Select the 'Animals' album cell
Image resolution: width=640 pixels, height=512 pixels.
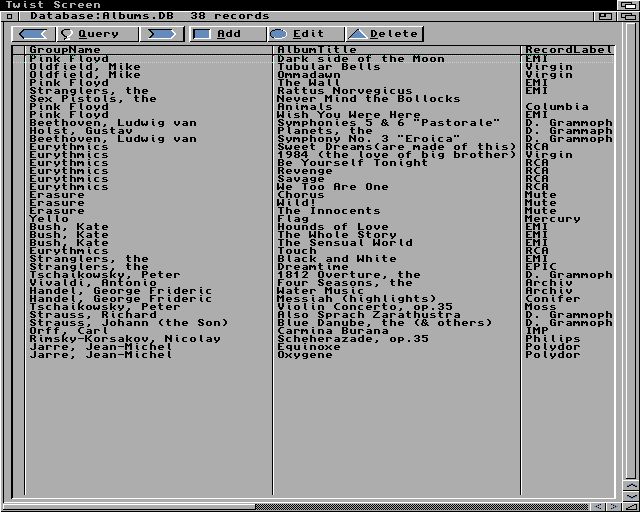click(x=304, y=107)
